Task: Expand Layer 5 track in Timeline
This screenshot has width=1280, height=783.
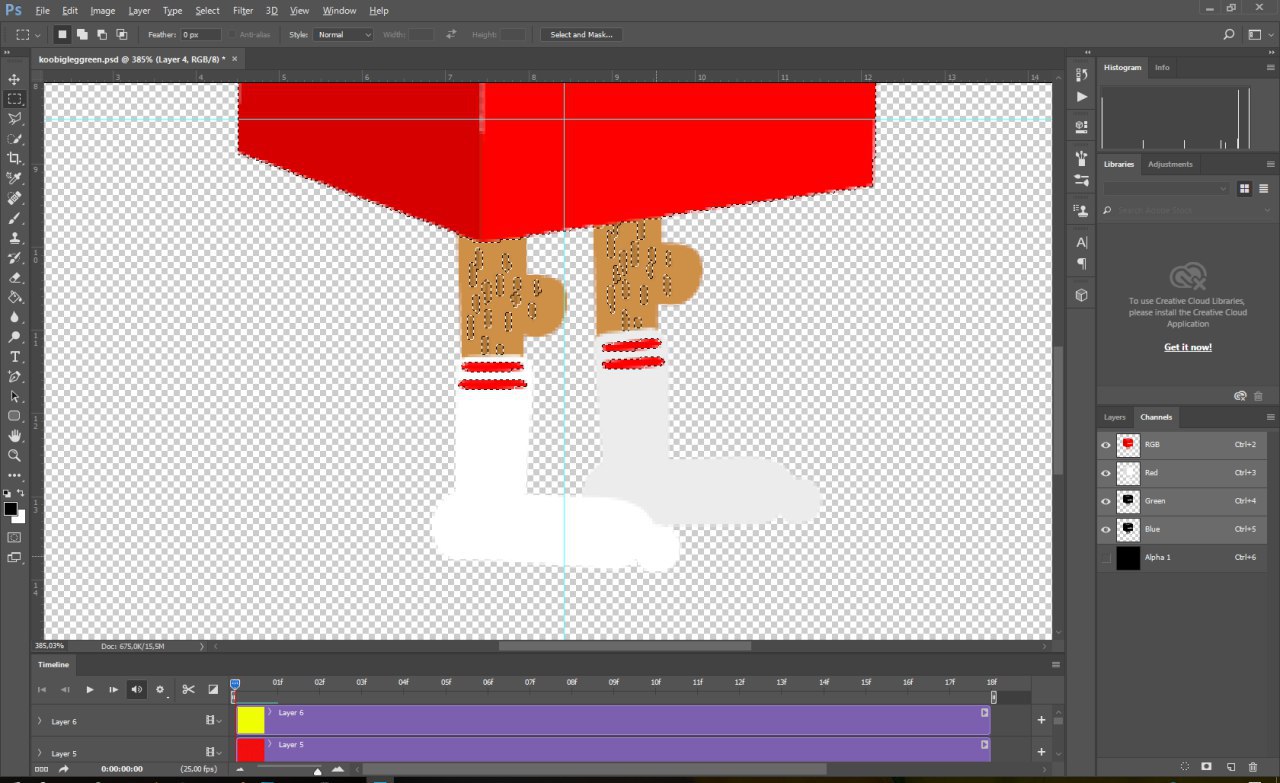Action: (x=39, y=752)
